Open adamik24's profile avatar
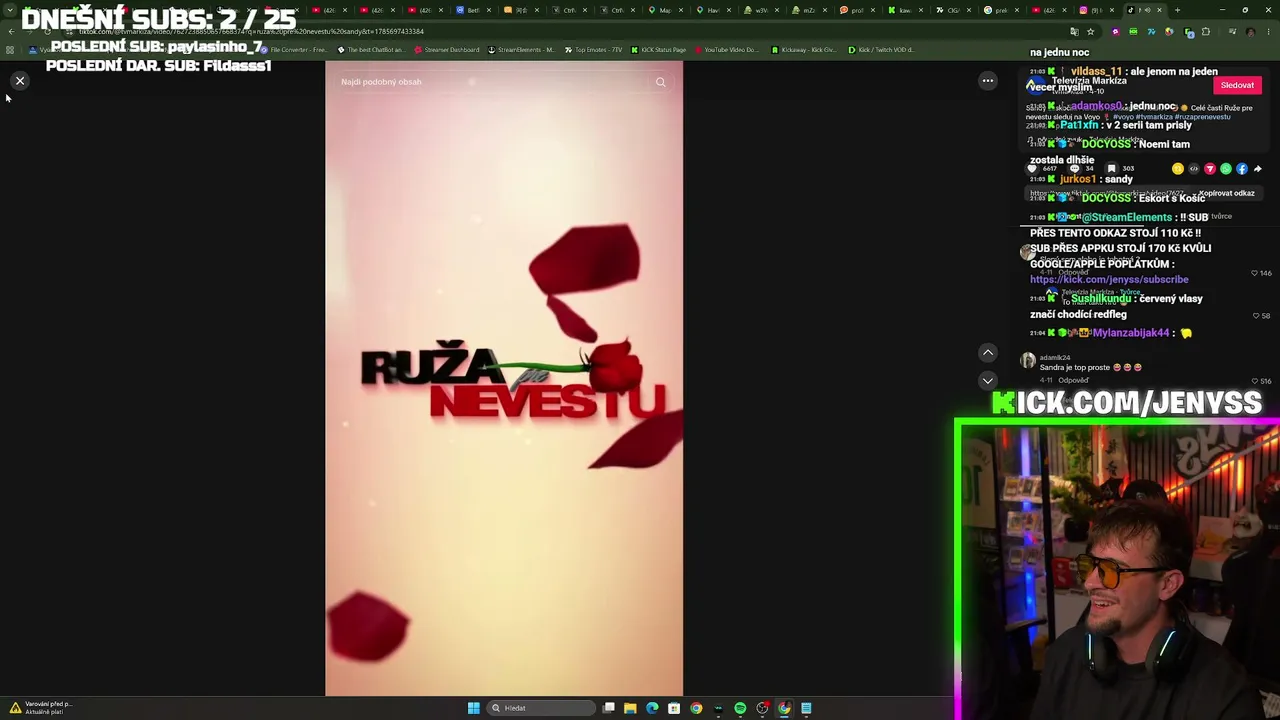 [x=1028, y=361]
